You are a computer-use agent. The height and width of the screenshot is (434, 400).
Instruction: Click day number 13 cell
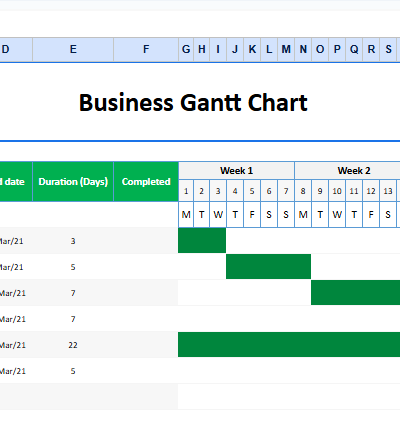[388, 191]
